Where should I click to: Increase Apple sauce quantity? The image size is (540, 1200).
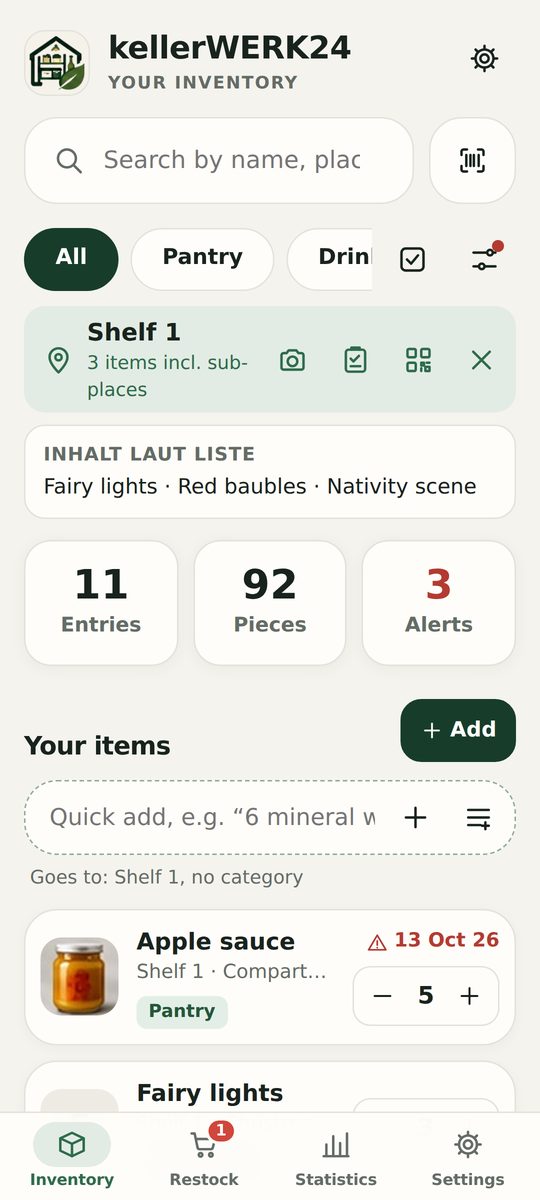click(469, 996)
